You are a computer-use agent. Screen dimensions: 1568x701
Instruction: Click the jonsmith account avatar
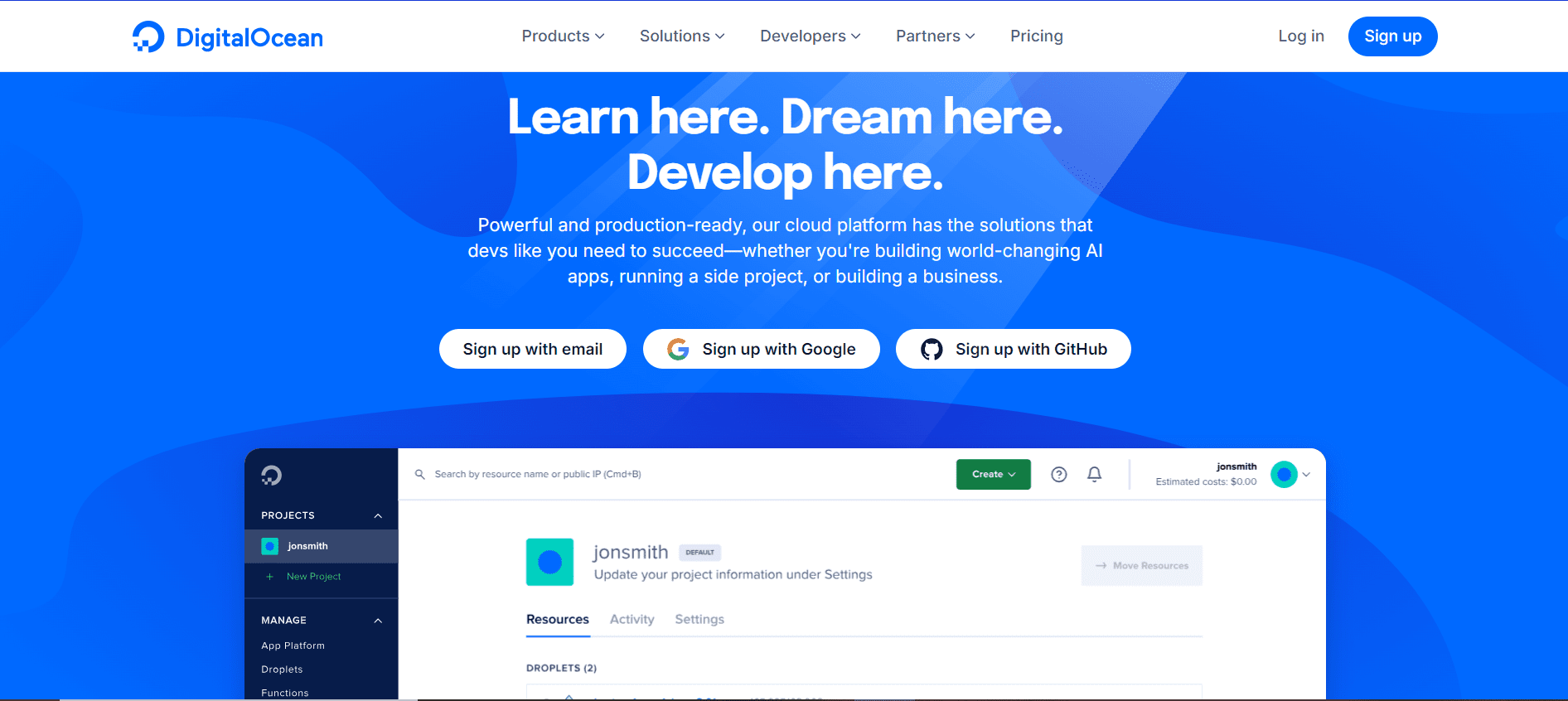[1284, 474]
